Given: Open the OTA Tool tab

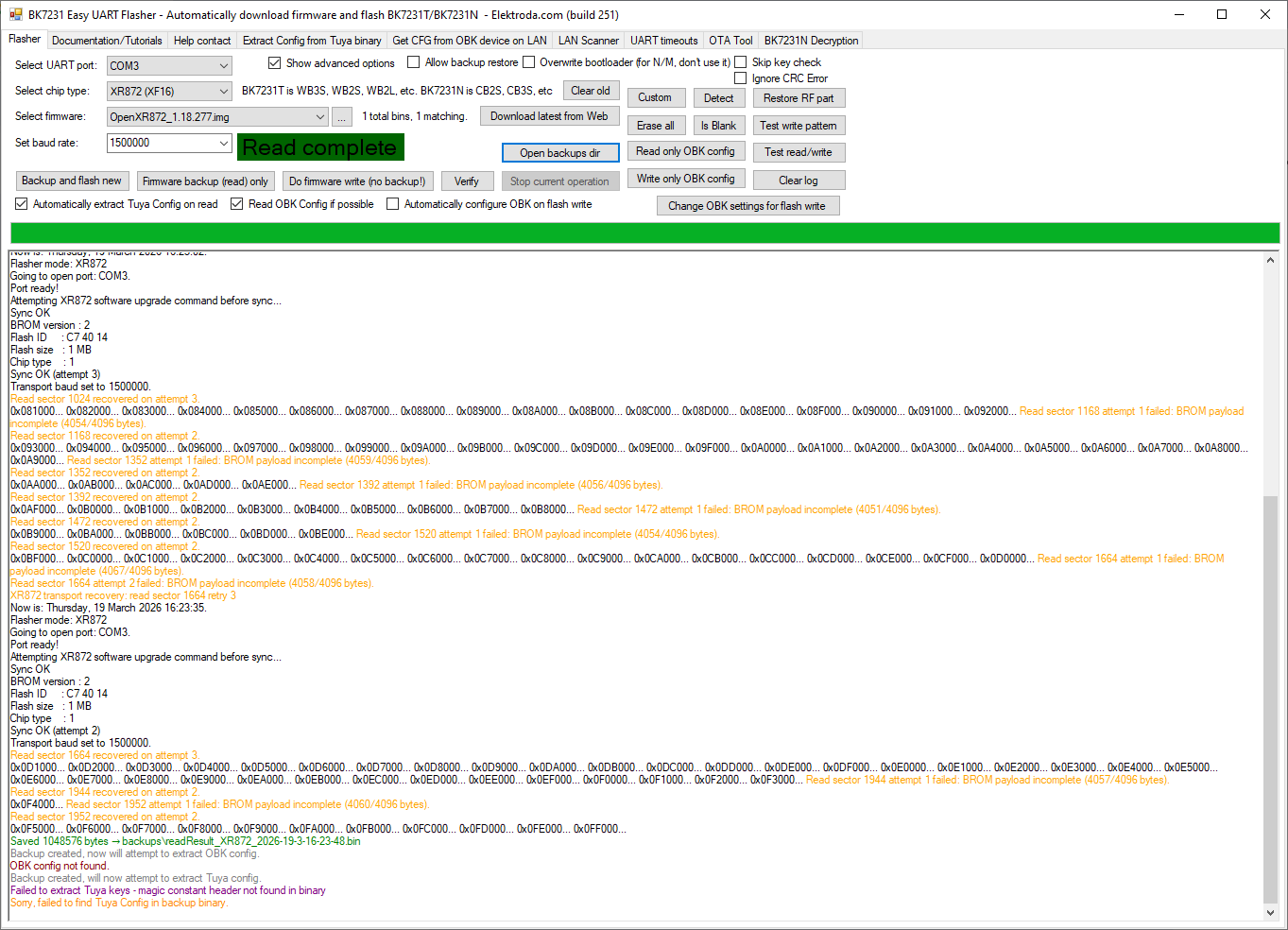Looking at the screenshot, I should pos(730,41).
